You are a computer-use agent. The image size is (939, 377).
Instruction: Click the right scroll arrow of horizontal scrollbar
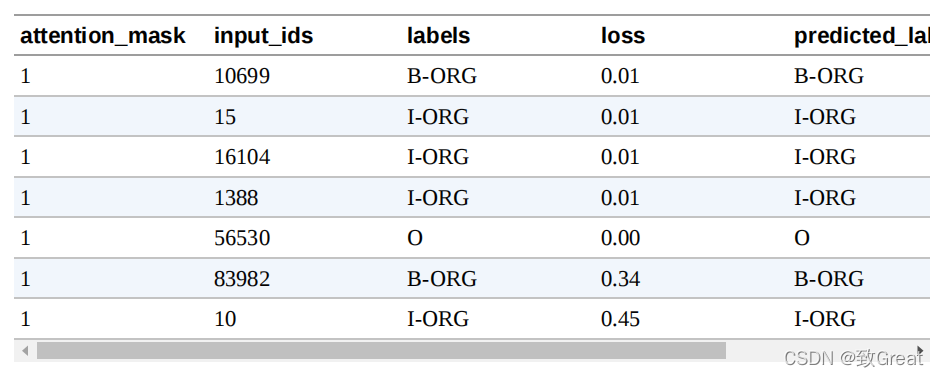[x=920, y=351]
